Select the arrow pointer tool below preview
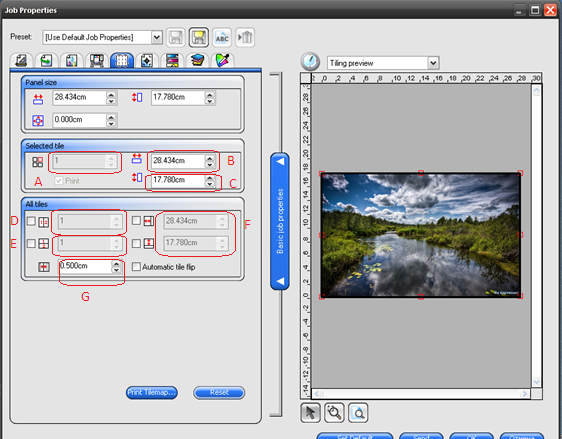Viewport: 562px width, 439px height. (310, 413)
